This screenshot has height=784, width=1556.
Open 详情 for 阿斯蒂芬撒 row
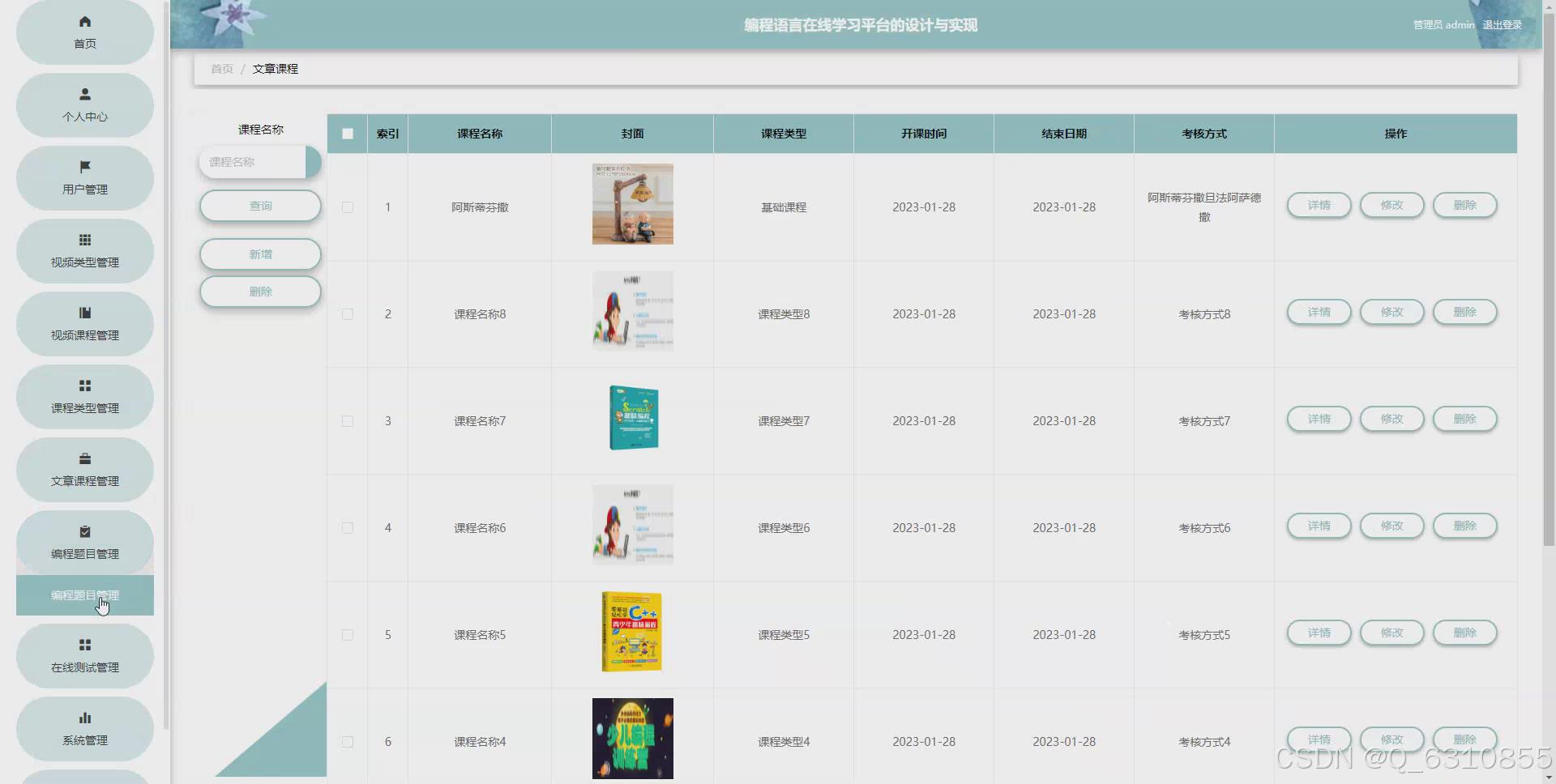[1319, 205]
